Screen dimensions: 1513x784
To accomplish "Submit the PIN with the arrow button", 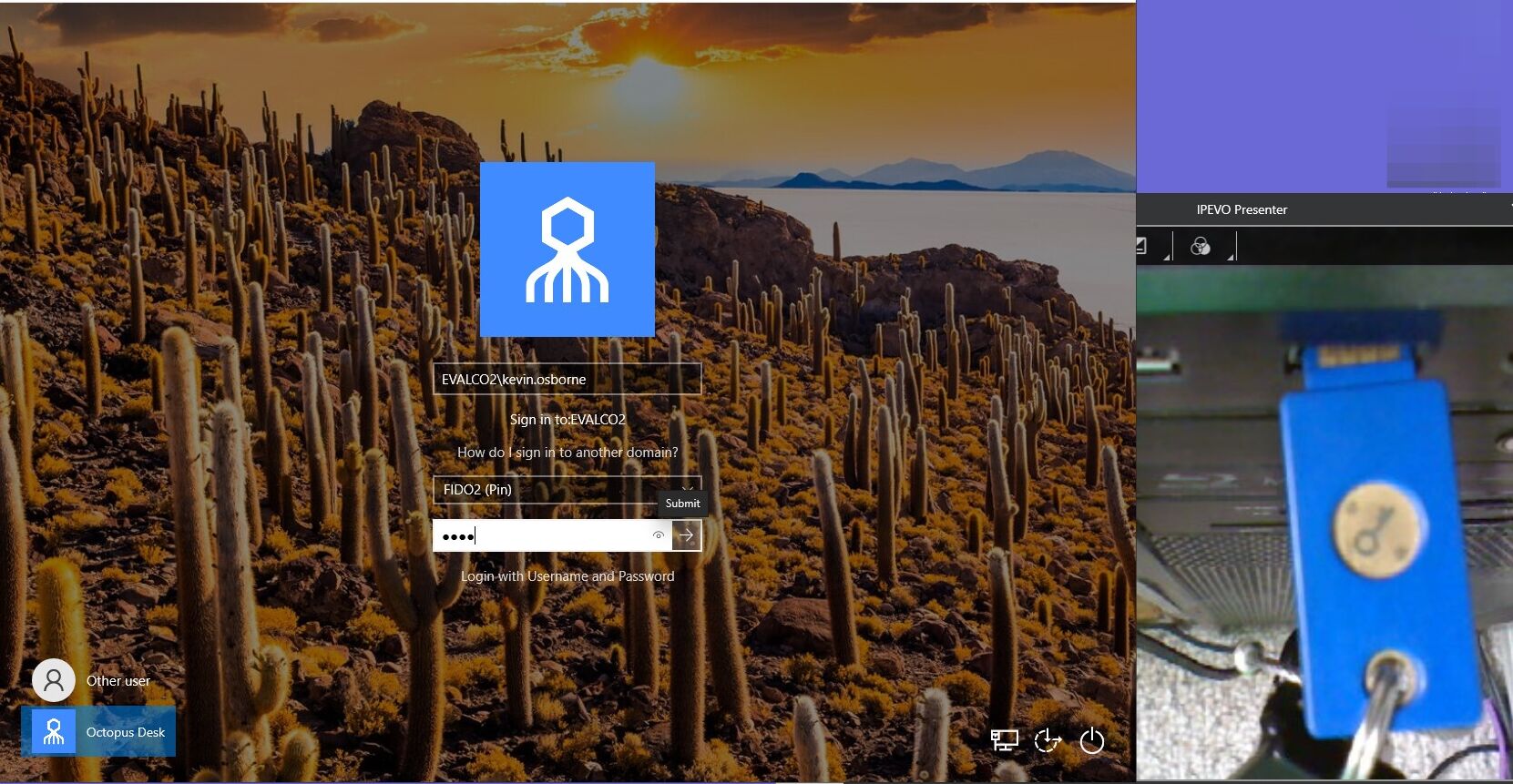I will click(x=687, y=535).
